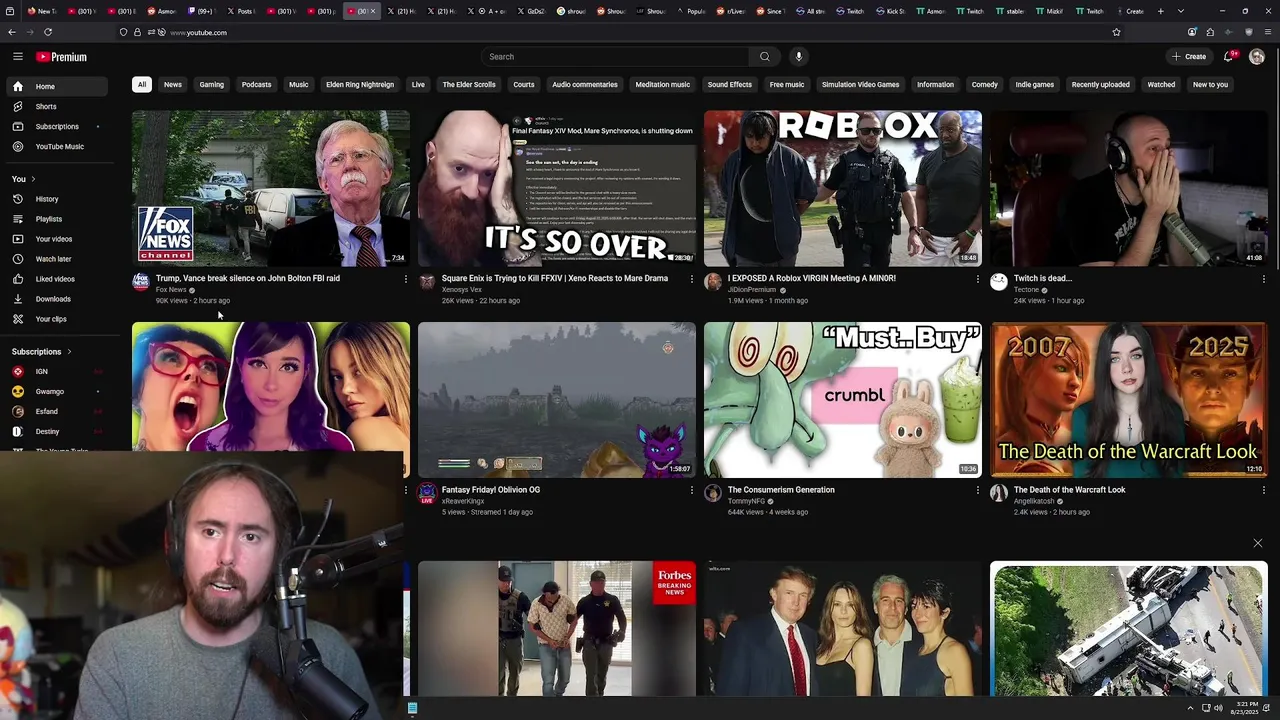Select the All filter chip
This screenshot has height=720, width=1280.
[141, 85]
